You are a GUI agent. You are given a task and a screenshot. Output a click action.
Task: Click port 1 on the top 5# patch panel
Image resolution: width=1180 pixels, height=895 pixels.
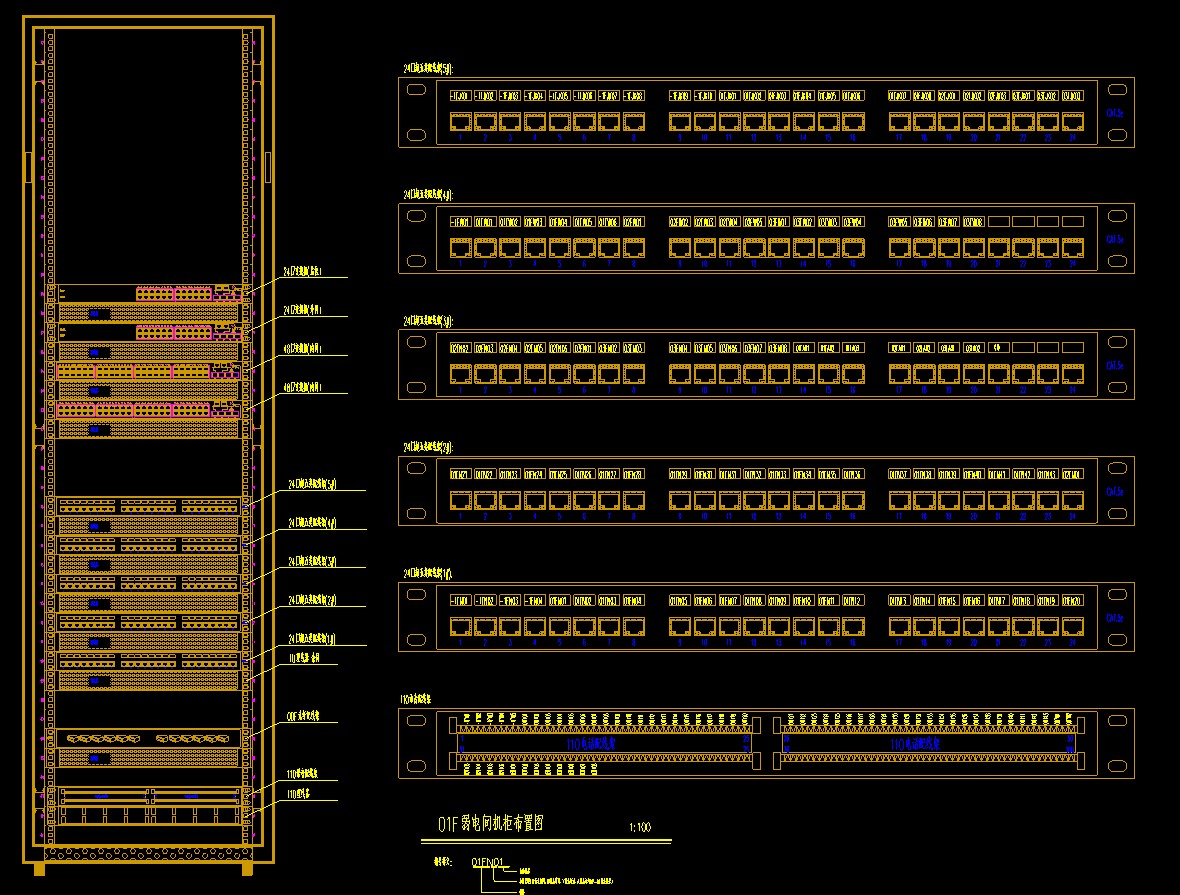point(461,122)
